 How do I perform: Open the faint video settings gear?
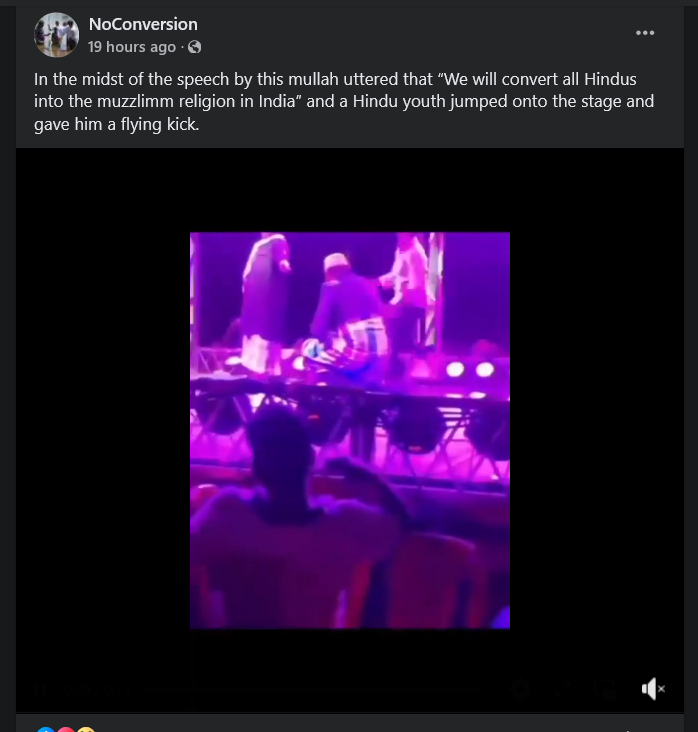tap(520, 688)
